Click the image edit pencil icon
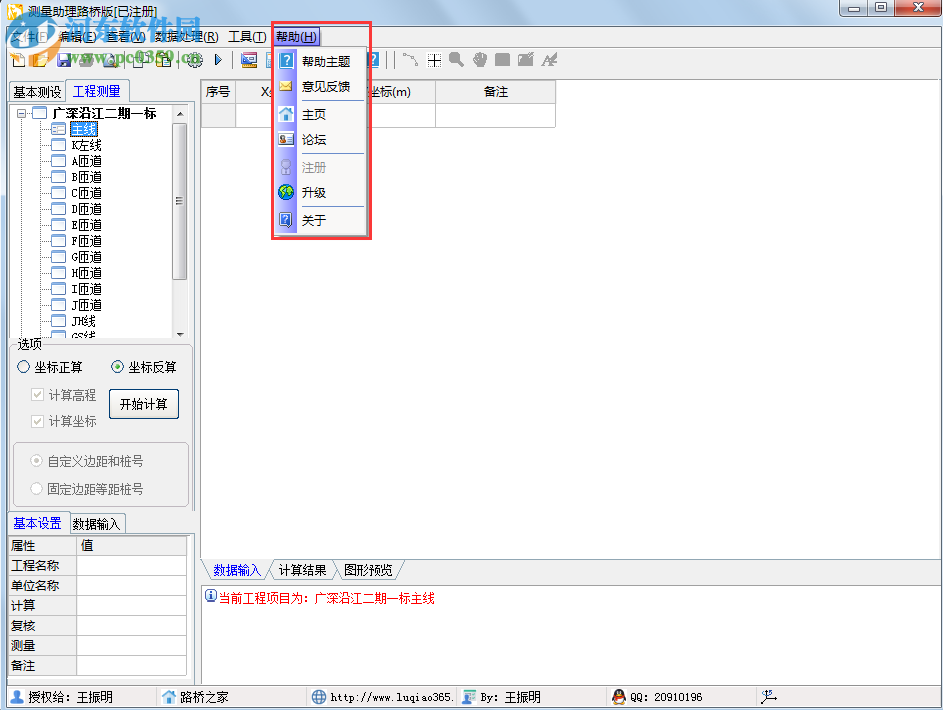This screenshot has height=710, width=943. [526, 60]
